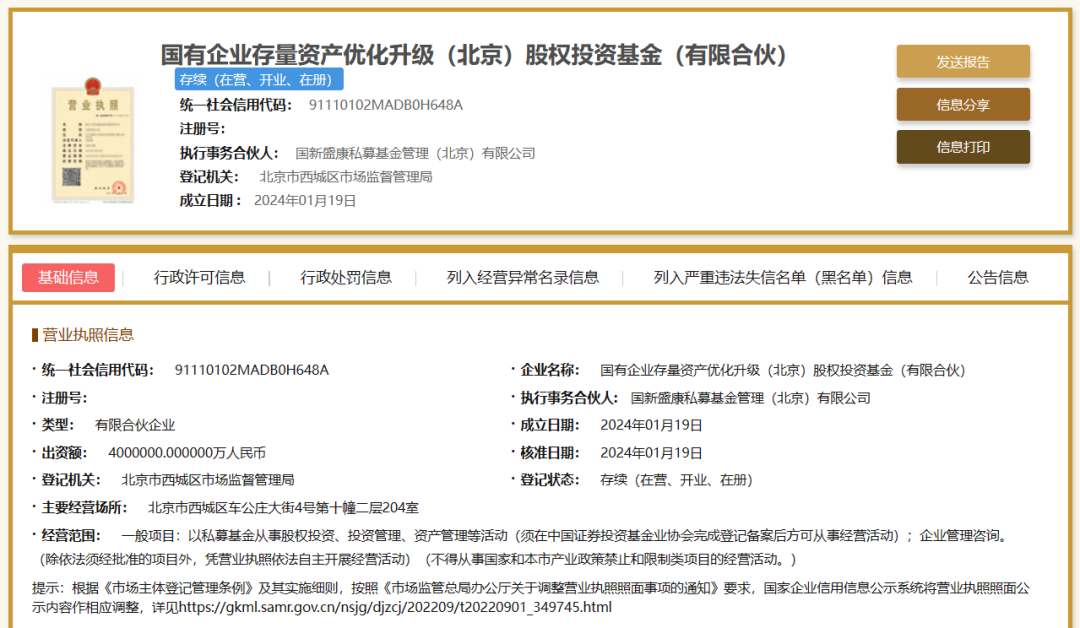Switch to the 行政许可信息 tab
This screenshot has width=1080, height=628.
200,278
